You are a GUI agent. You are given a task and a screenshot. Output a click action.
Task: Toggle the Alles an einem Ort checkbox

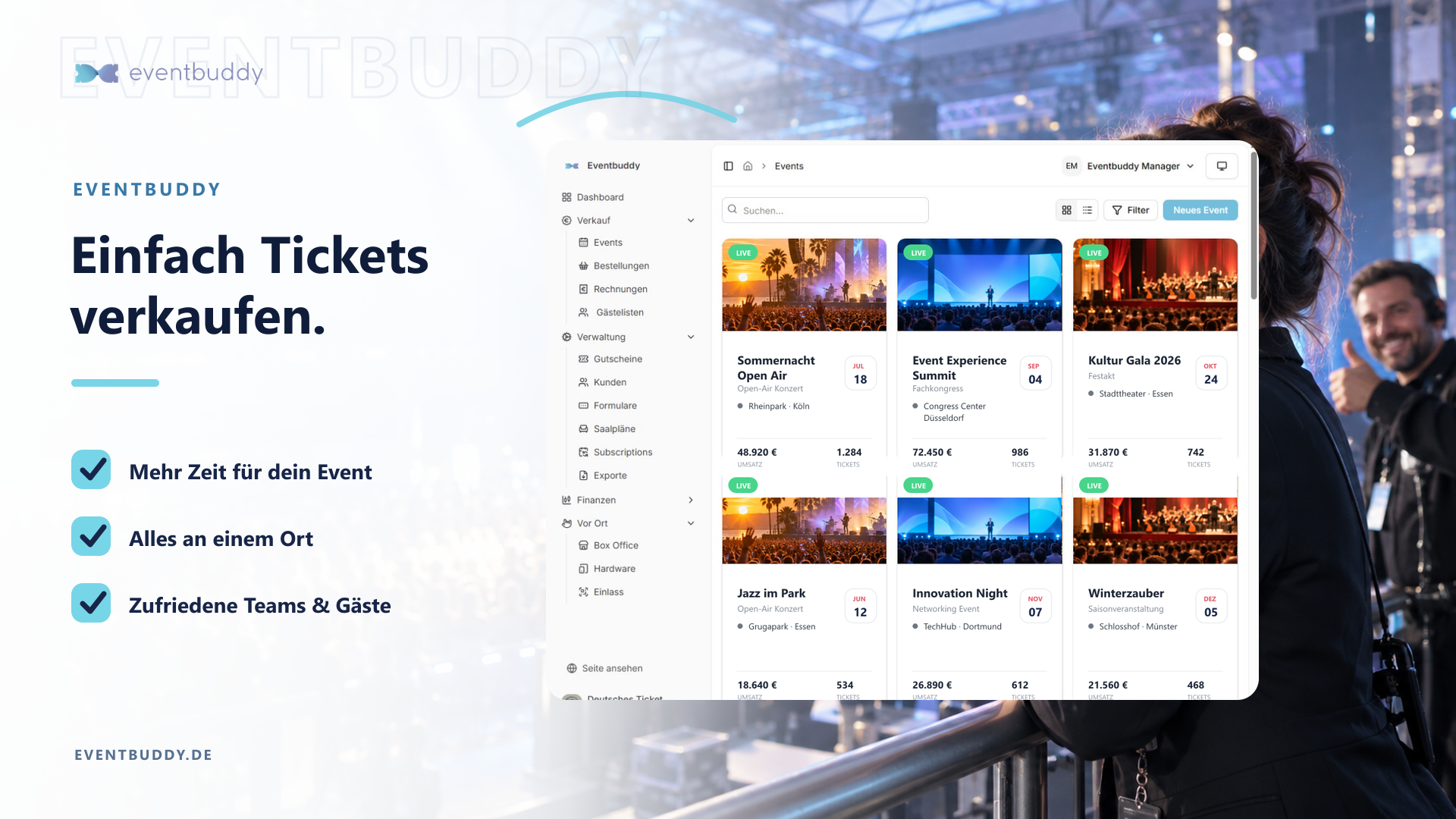click(91, 536)
